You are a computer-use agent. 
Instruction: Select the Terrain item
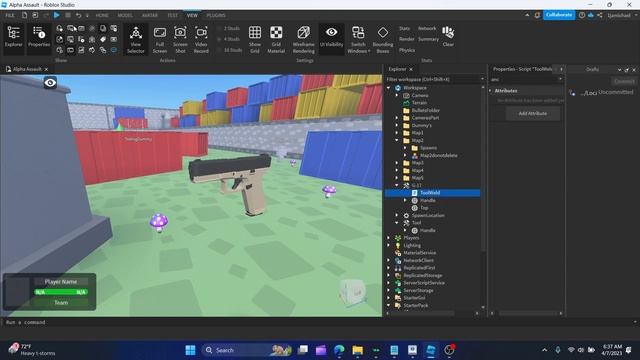click(x=419, y=103)
